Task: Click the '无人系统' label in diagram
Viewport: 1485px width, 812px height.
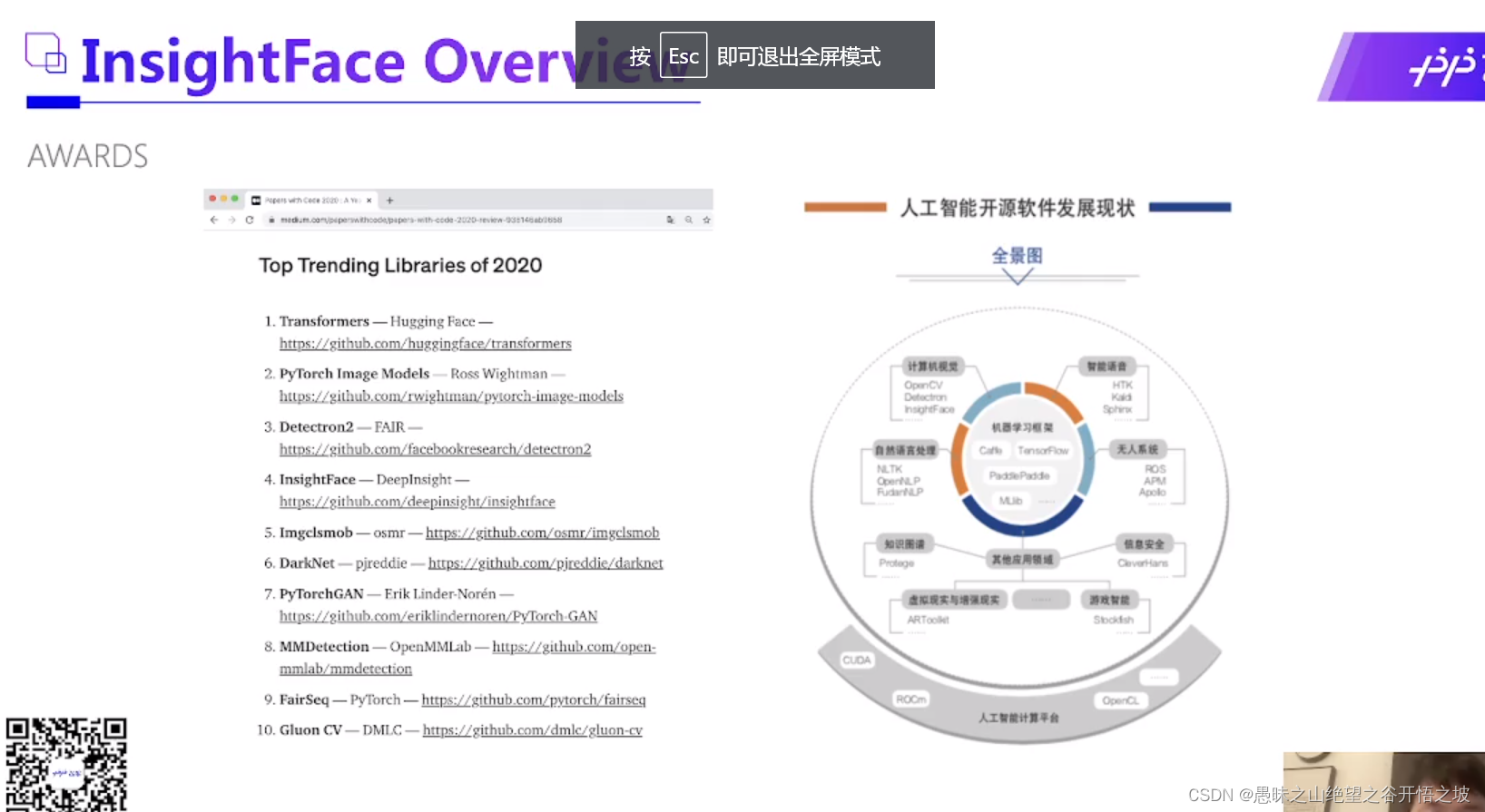Action: point(1136,449)
